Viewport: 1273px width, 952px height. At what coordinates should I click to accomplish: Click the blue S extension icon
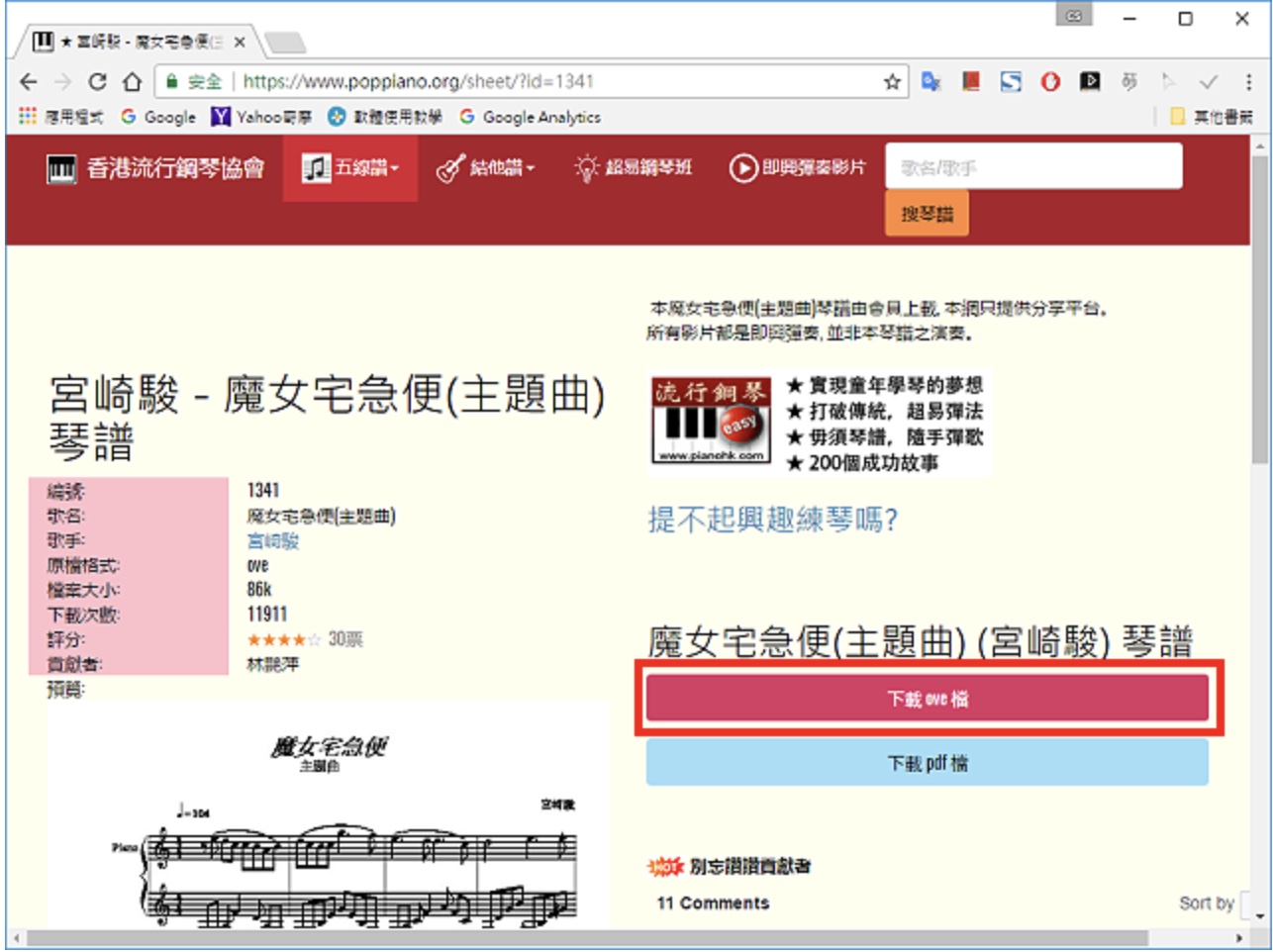click(x=1011, y=81)
